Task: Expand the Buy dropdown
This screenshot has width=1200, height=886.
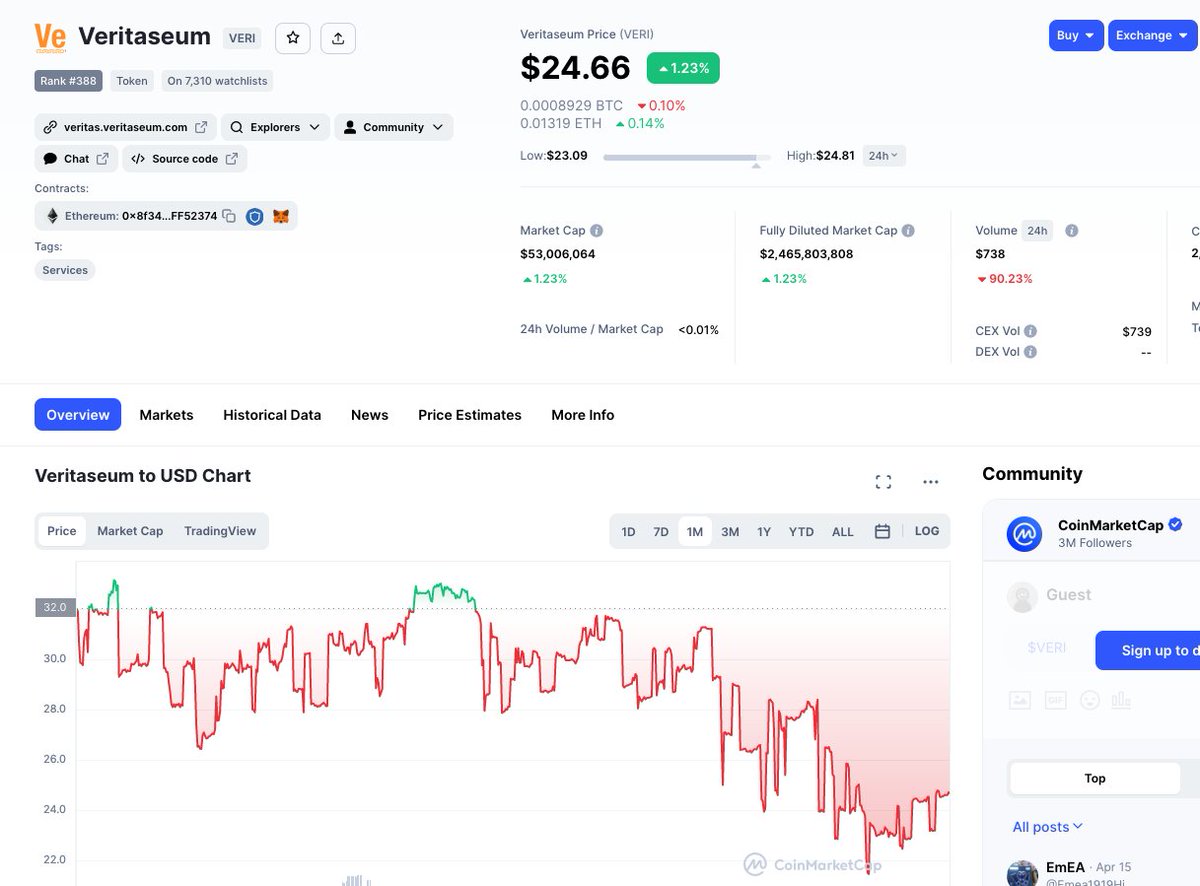Action: pyautogui.click(x=1076, y=35)
